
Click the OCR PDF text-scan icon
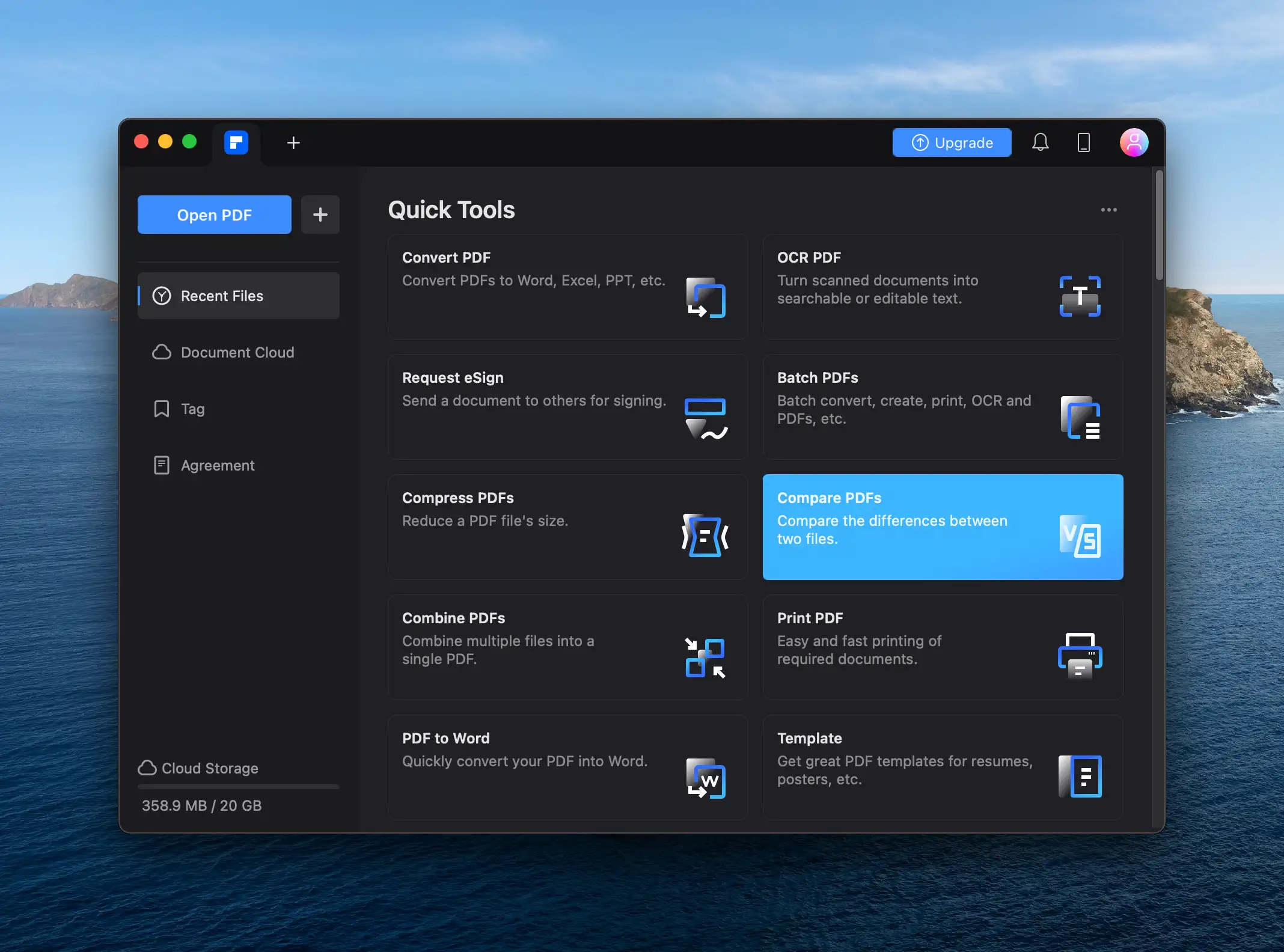tap(1080, 296)
